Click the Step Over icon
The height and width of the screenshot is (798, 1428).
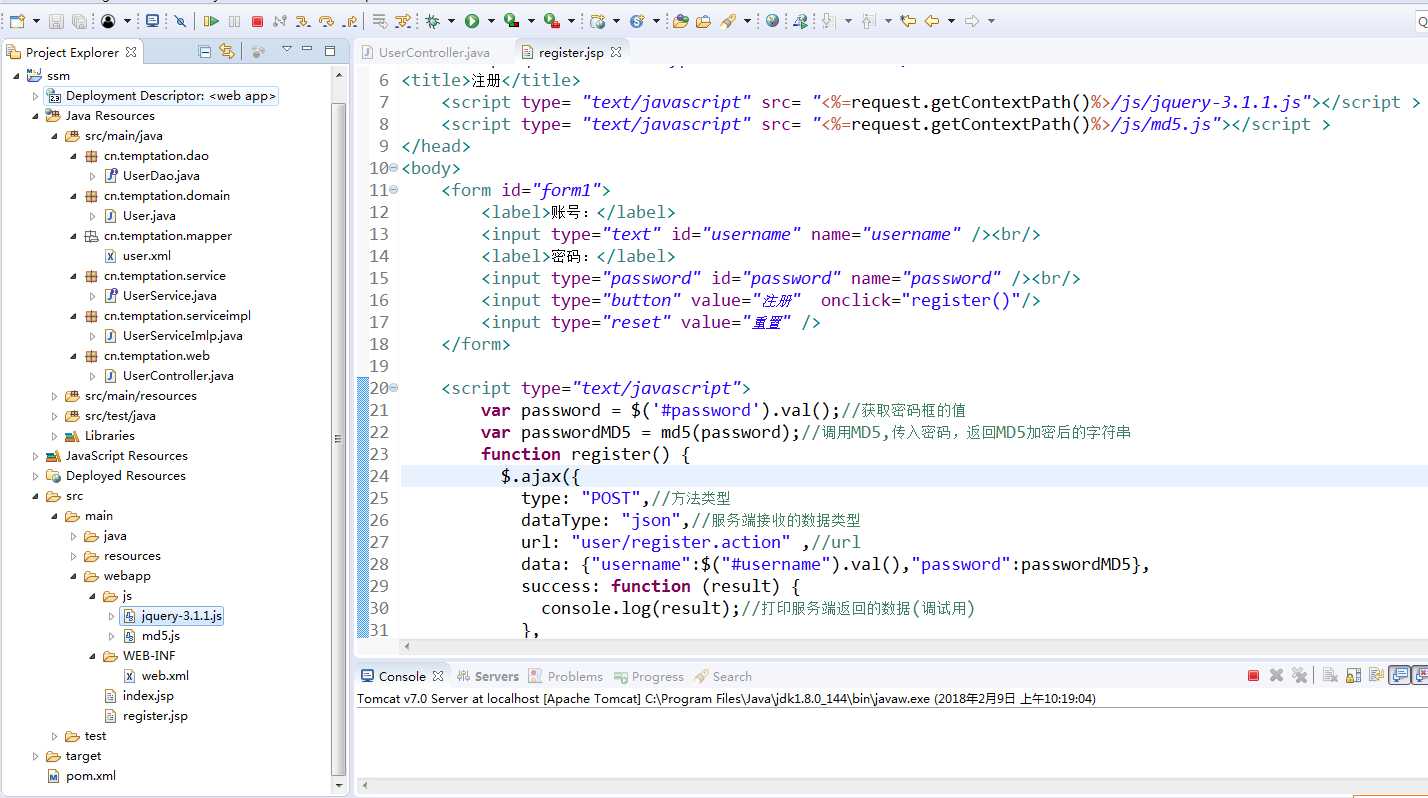click(x=326, y=21)
